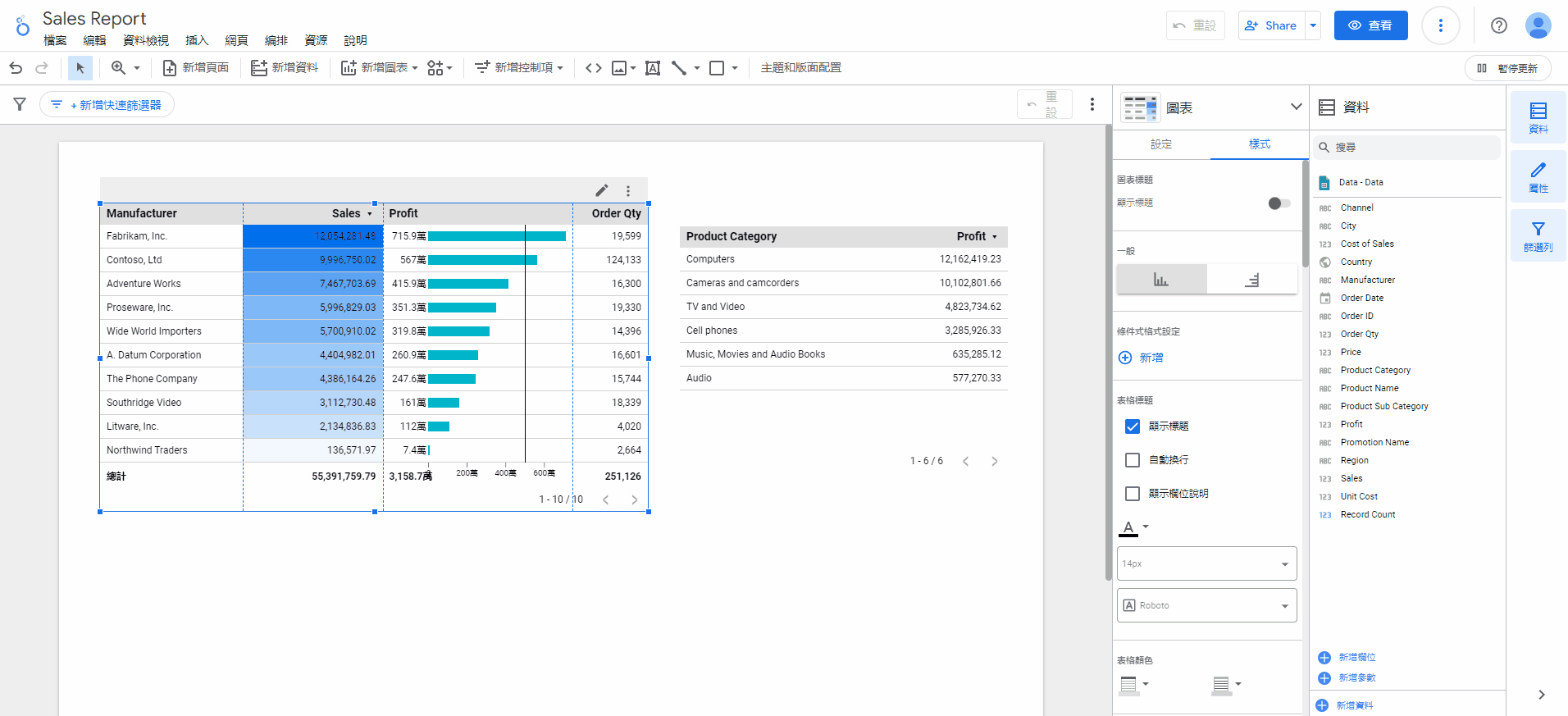Select the vertical bar layout option
1568x716 pixels.
1161,280
